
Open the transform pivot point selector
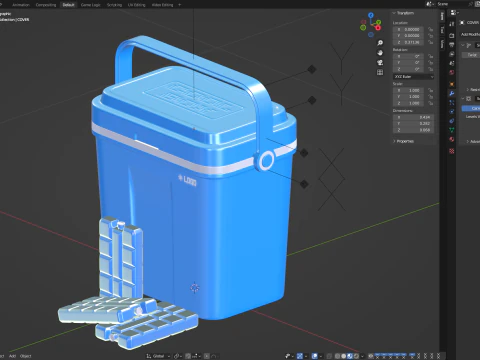pos(178,356)
